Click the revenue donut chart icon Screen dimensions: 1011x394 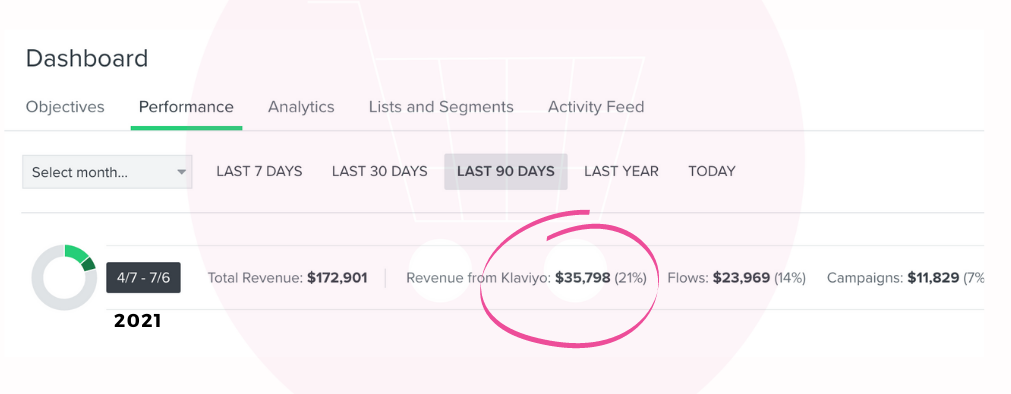click(x=64, y=277)
